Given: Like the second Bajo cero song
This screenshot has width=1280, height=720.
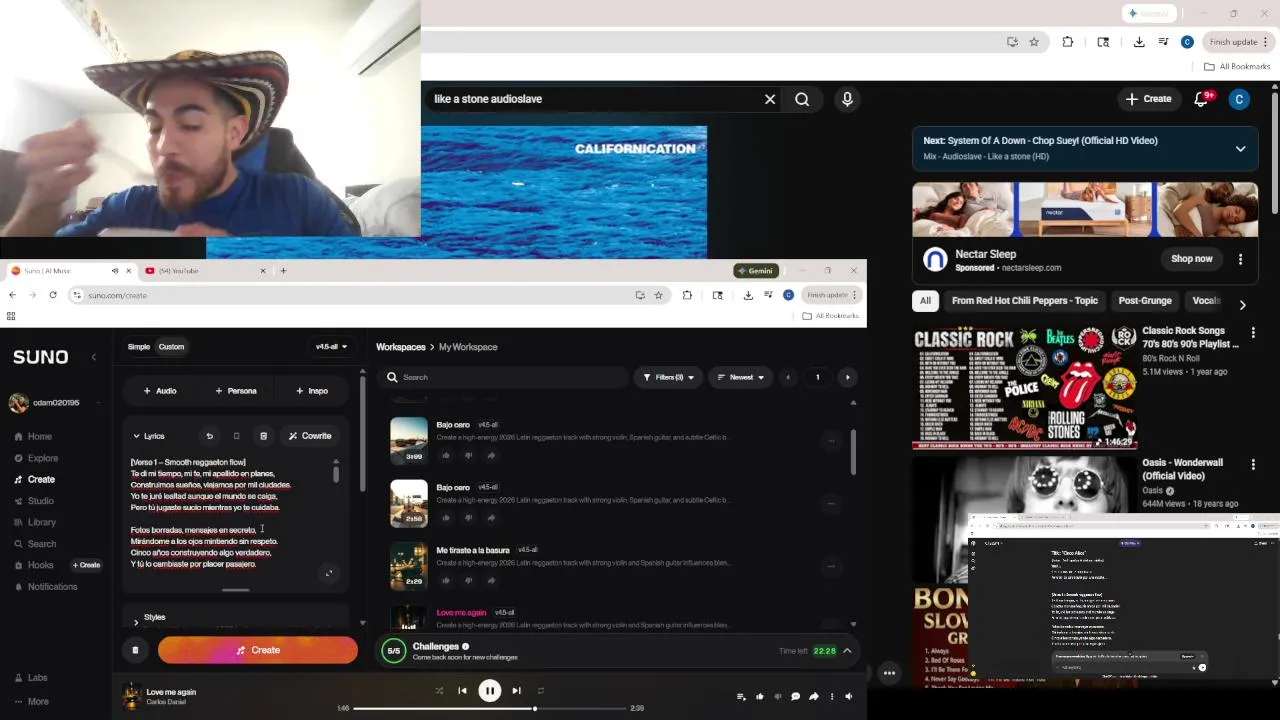Looking at the screenshot, I should tap(446, 518).
